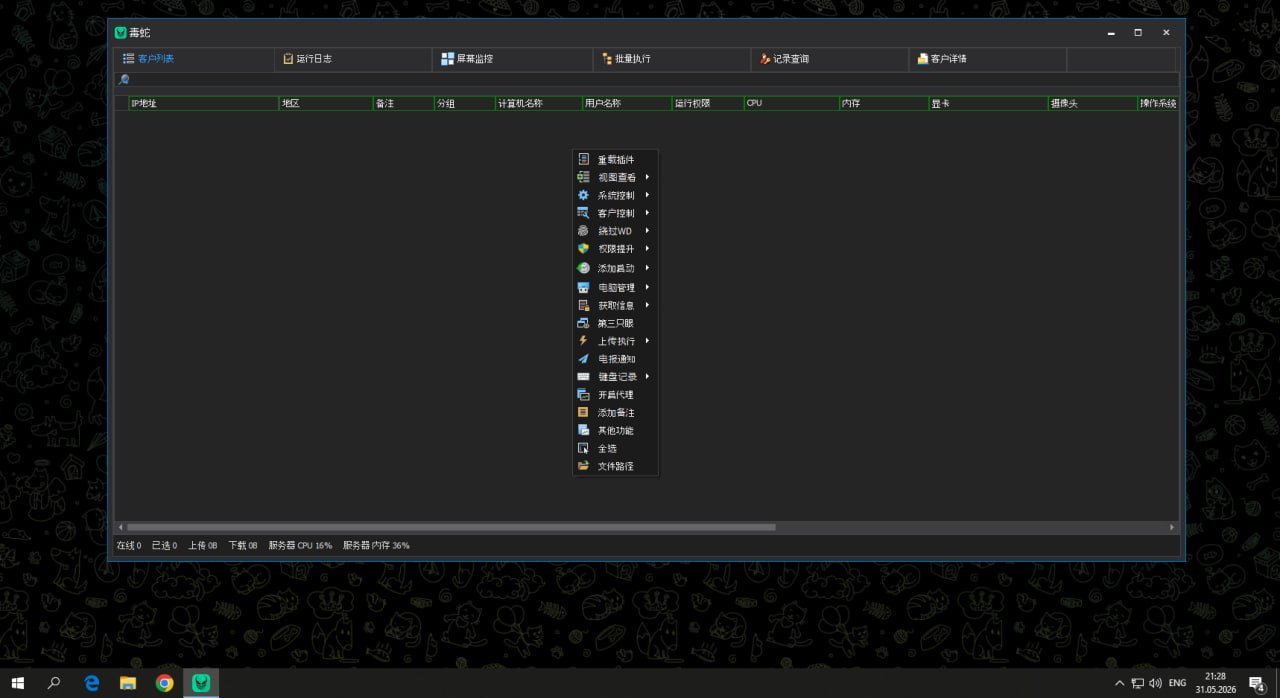Screen dimensions: 1280x698
Task: Click the 在线 0 status text
Action: (x=129, y=546)
